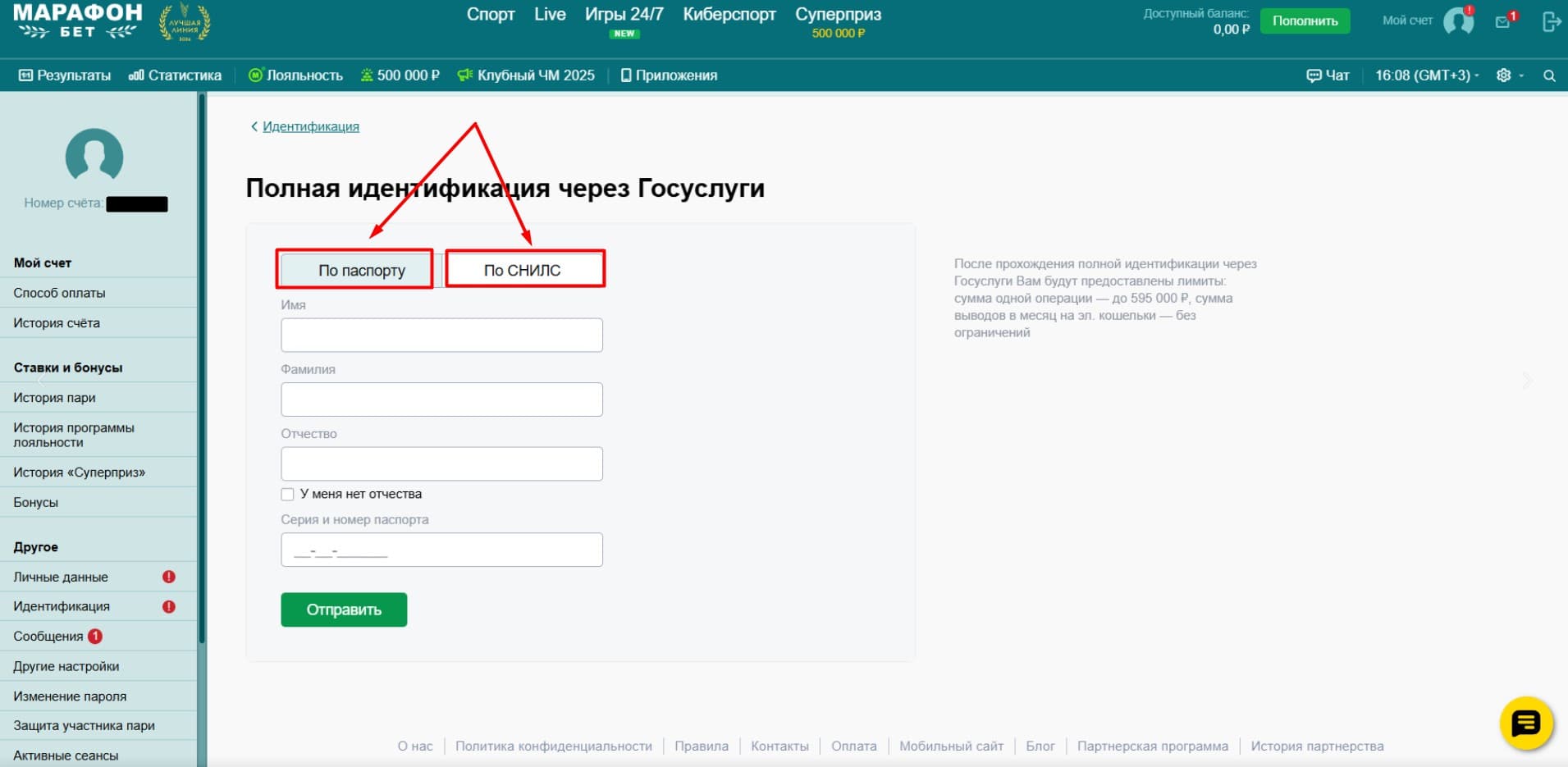Open the 500 000 ₽ promo item
This screenshot has width=1568, height=767.
tap(400, 75)
